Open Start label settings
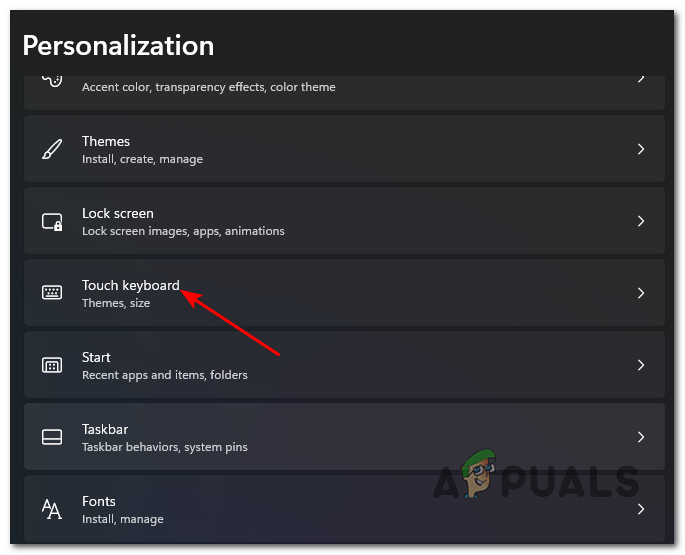This screenshot has width=685, height=555. (x=96, y=357)
